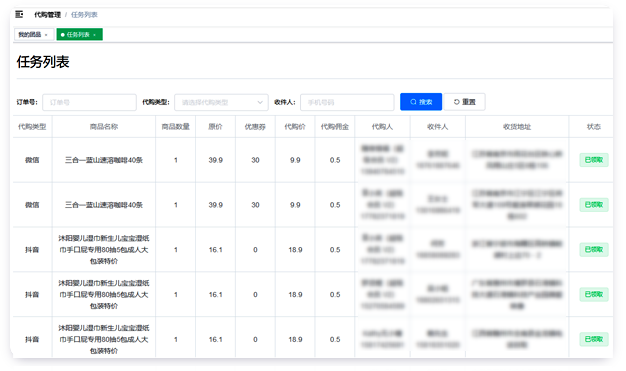Open the 代购类型 dropdown arrow
Screen dimensions: 626x371
(260, 102)
